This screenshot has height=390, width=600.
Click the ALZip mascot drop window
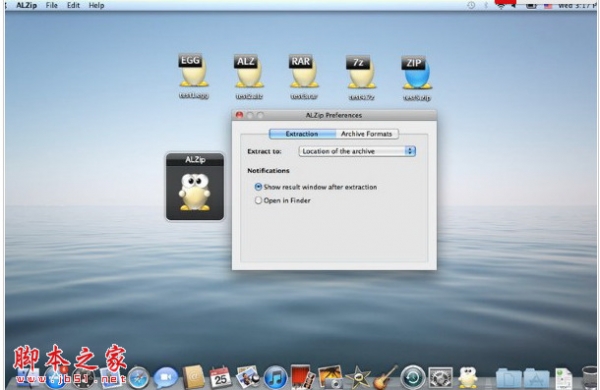pos(195,186)
